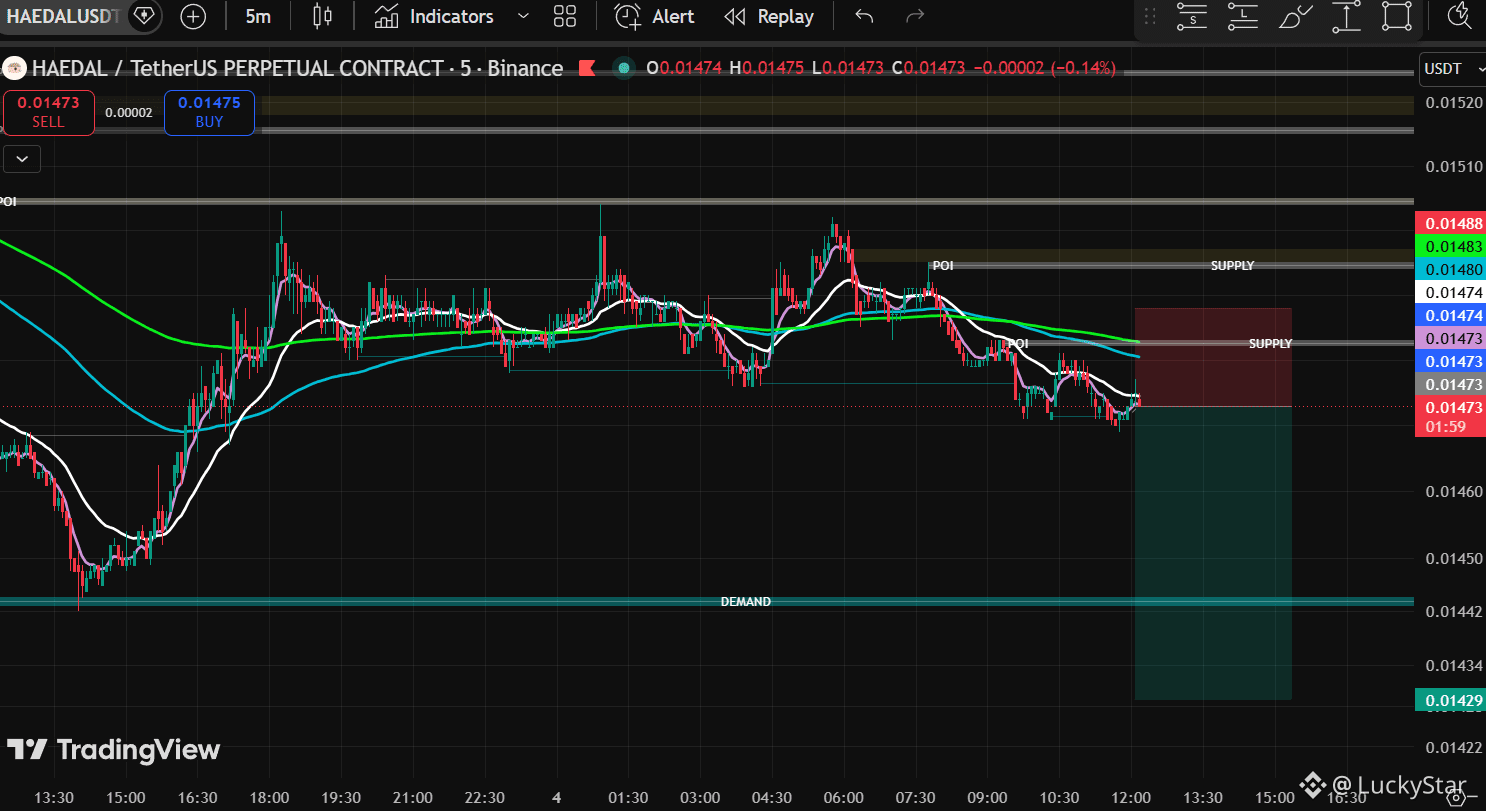1486x811 pixels.
Task: Click the BUY 0.01475 button
Action: tap(210, 112)
